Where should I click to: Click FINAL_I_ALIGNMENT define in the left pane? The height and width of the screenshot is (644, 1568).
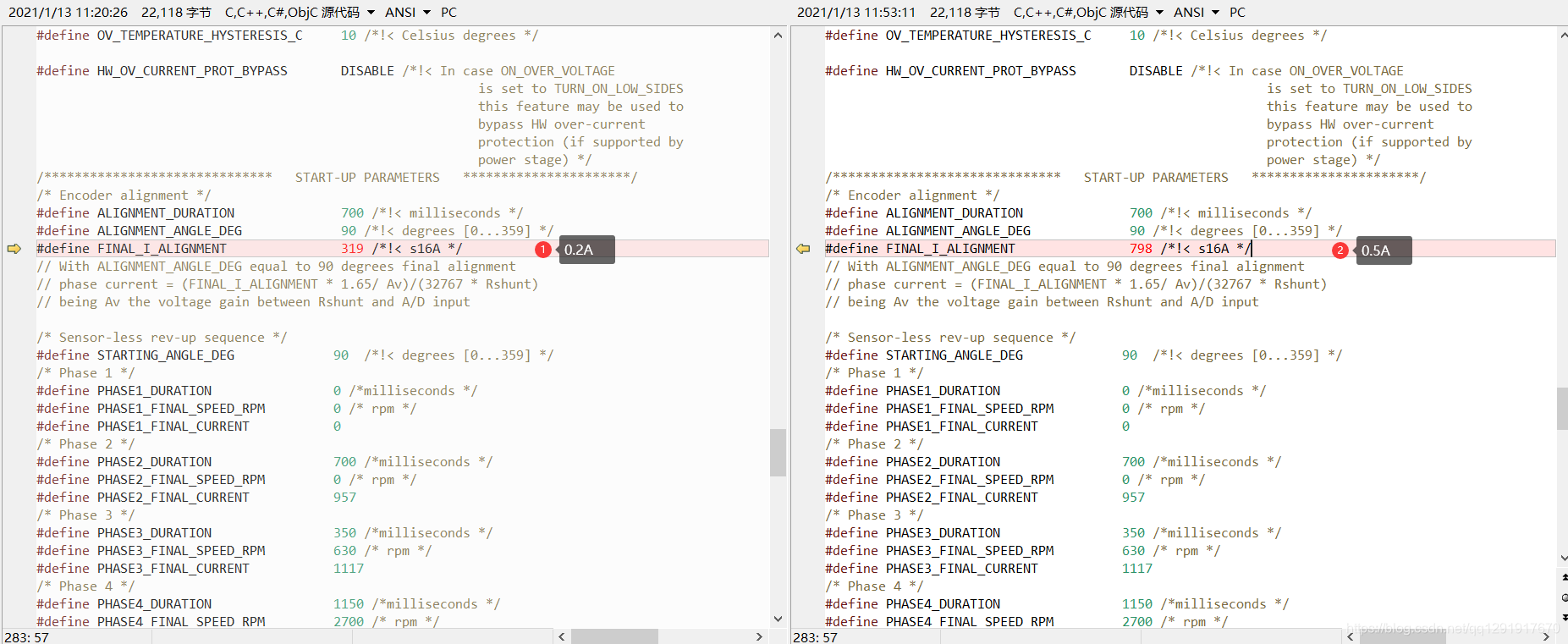[x=162, y=249]
